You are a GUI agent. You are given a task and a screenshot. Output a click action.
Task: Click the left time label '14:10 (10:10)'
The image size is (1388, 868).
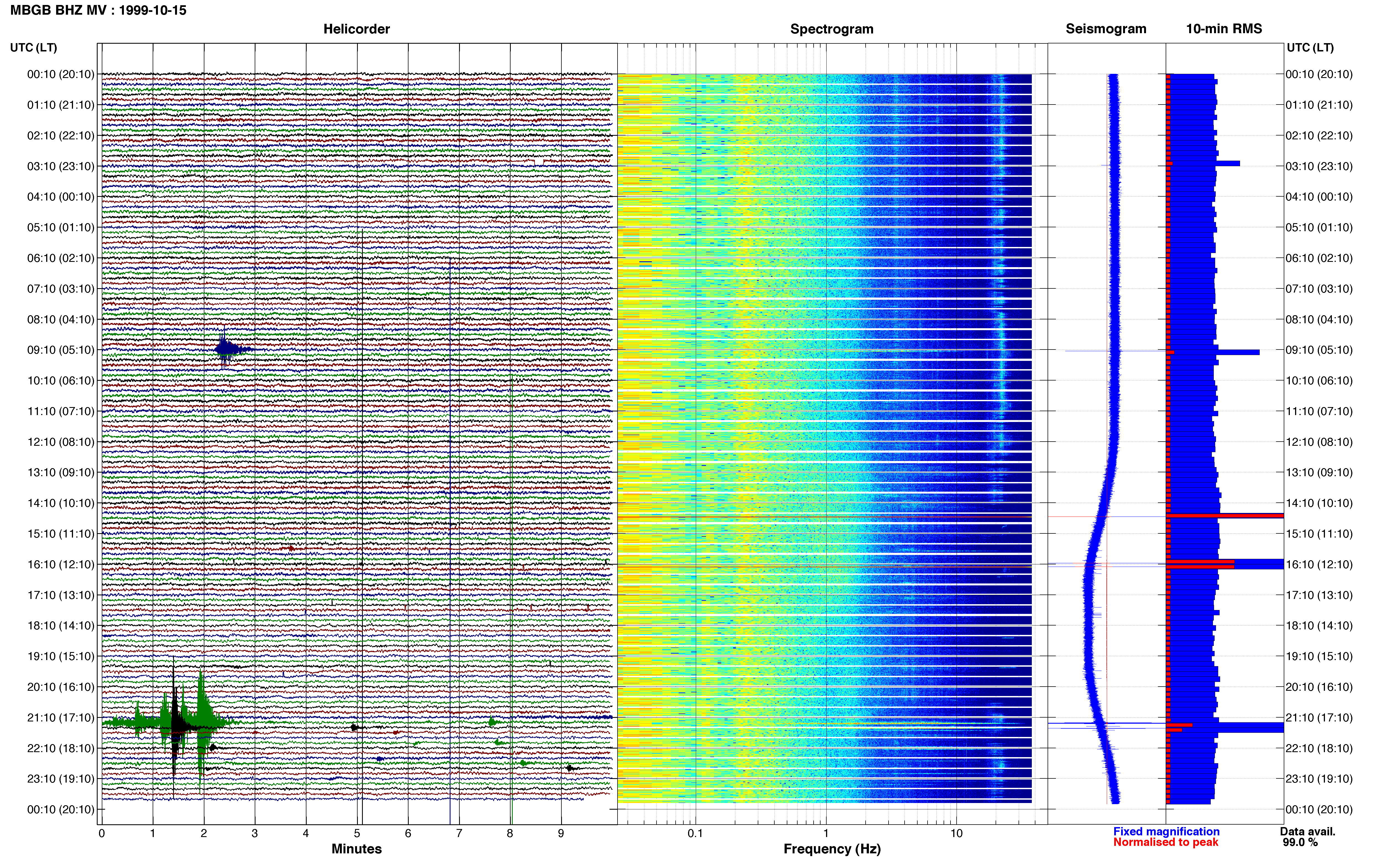[x=60, y=504]
